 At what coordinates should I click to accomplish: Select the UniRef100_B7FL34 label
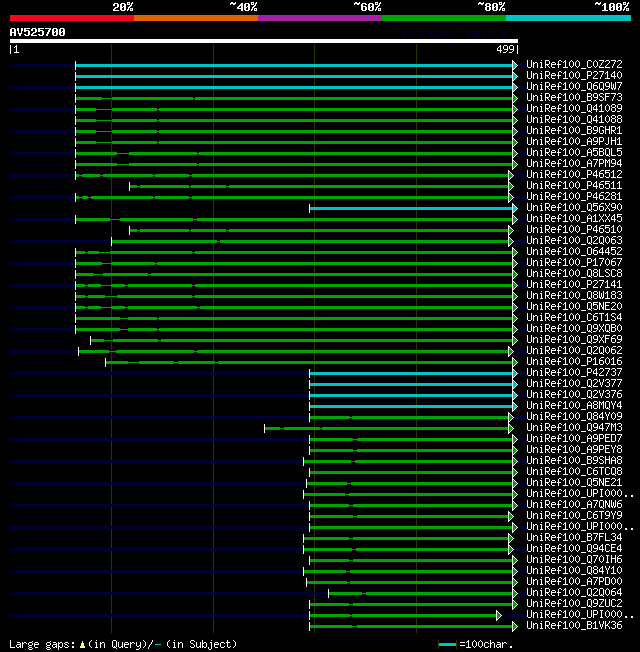pyautogui.click(x=574, y=538)
